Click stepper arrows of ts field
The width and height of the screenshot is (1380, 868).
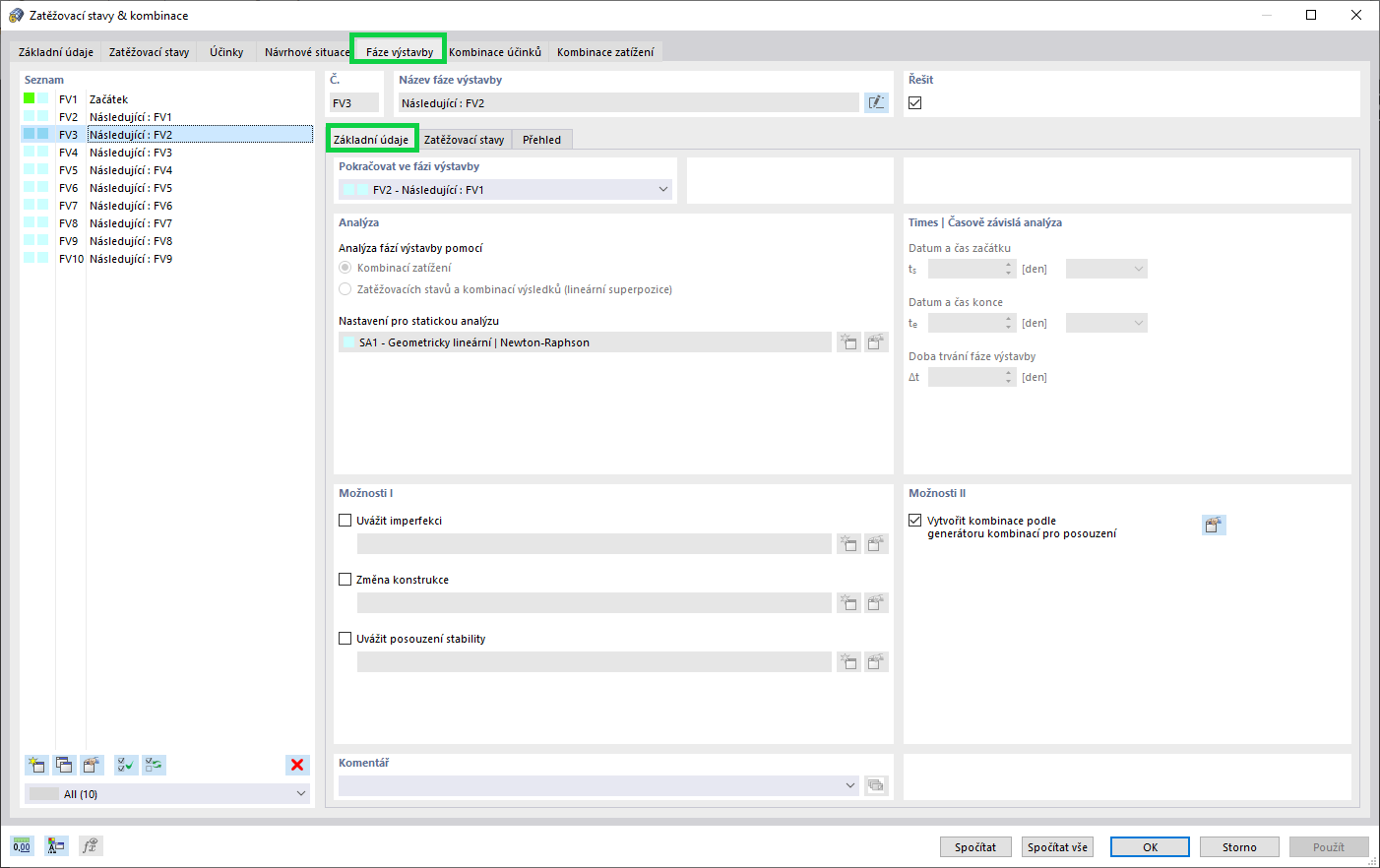coord(1009,269)
